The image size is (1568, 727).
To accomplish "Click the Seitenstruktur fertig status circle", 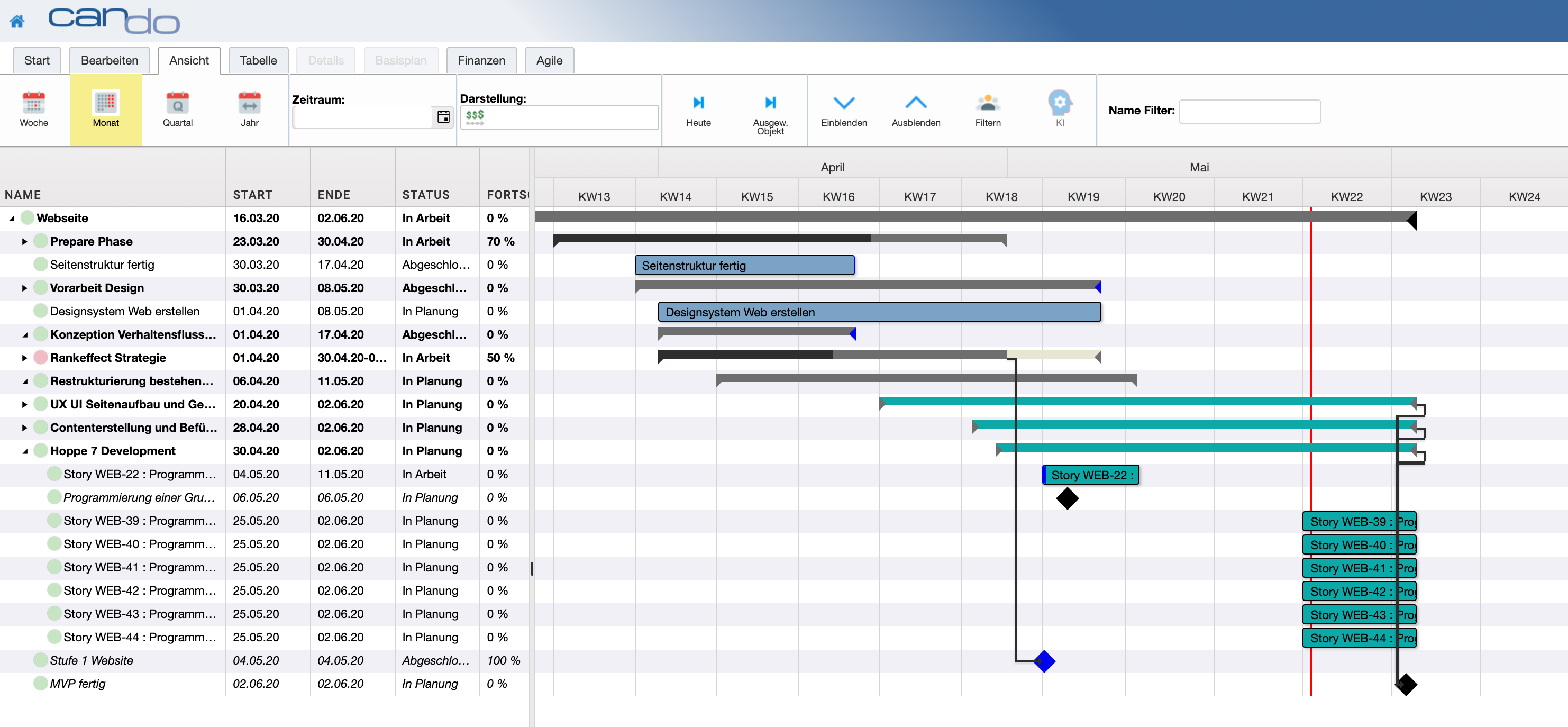I will click(x=41, y=264).
